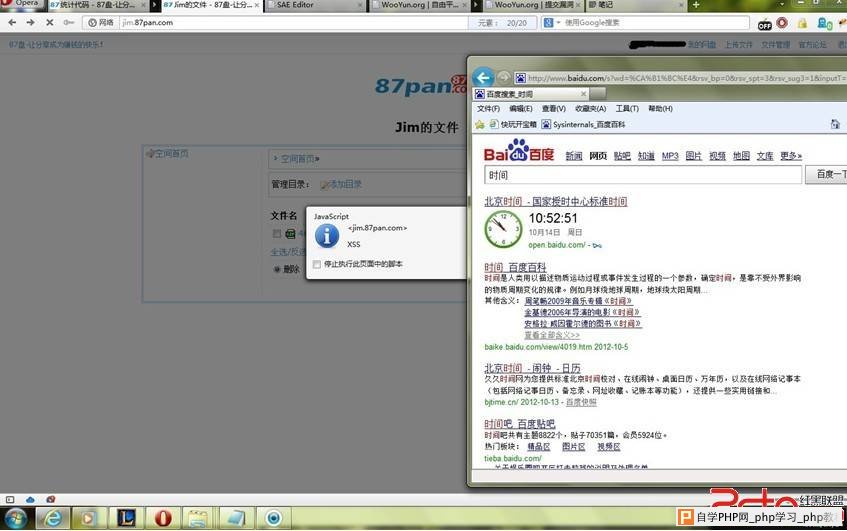Open IE 编辑(E) menu
The height and width of the screenshot is (531, 847).
[521, 109]
